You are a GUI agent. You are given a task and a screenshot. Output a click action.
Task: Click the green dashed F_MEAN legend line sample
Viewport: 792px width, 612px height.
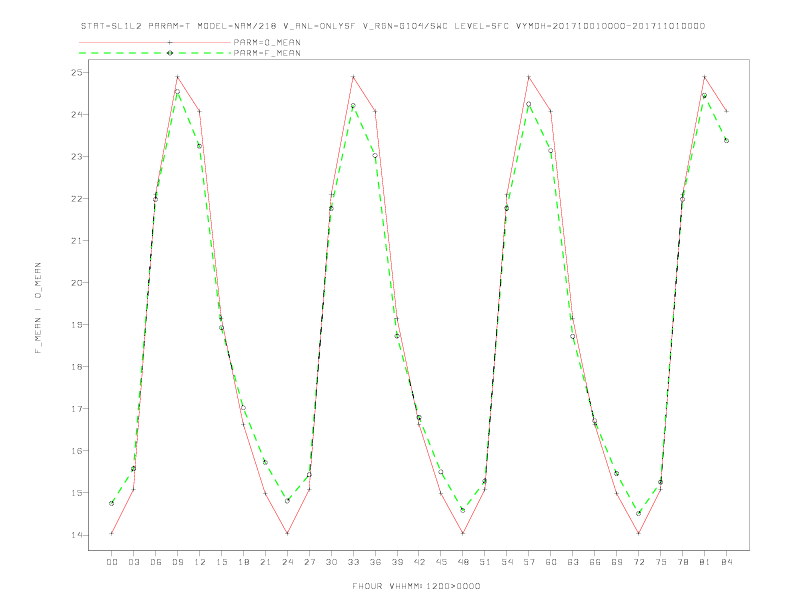click(155, 53)
